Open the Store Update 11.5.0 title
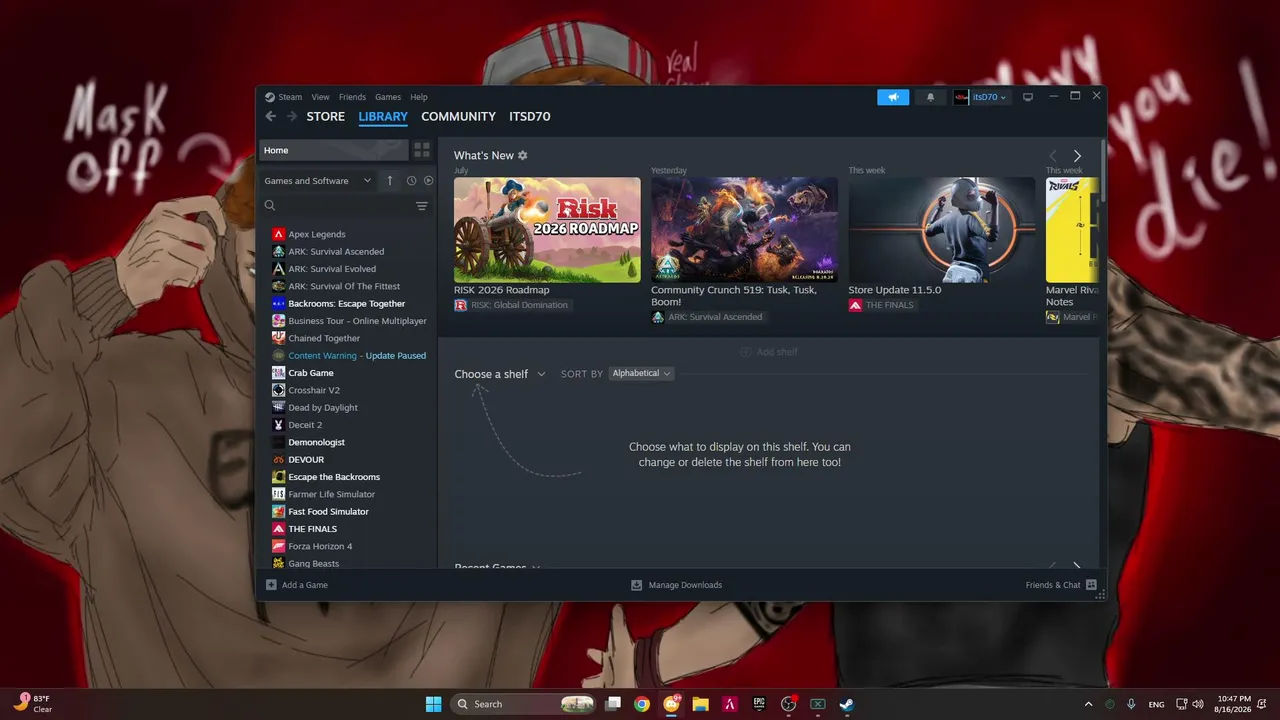 click(894, 290)
